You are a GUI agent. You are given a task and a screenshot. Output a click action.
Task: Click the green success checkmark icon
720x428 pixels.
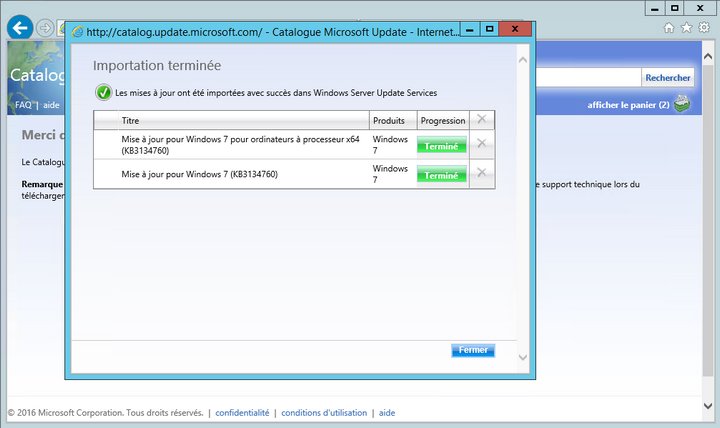103,92
